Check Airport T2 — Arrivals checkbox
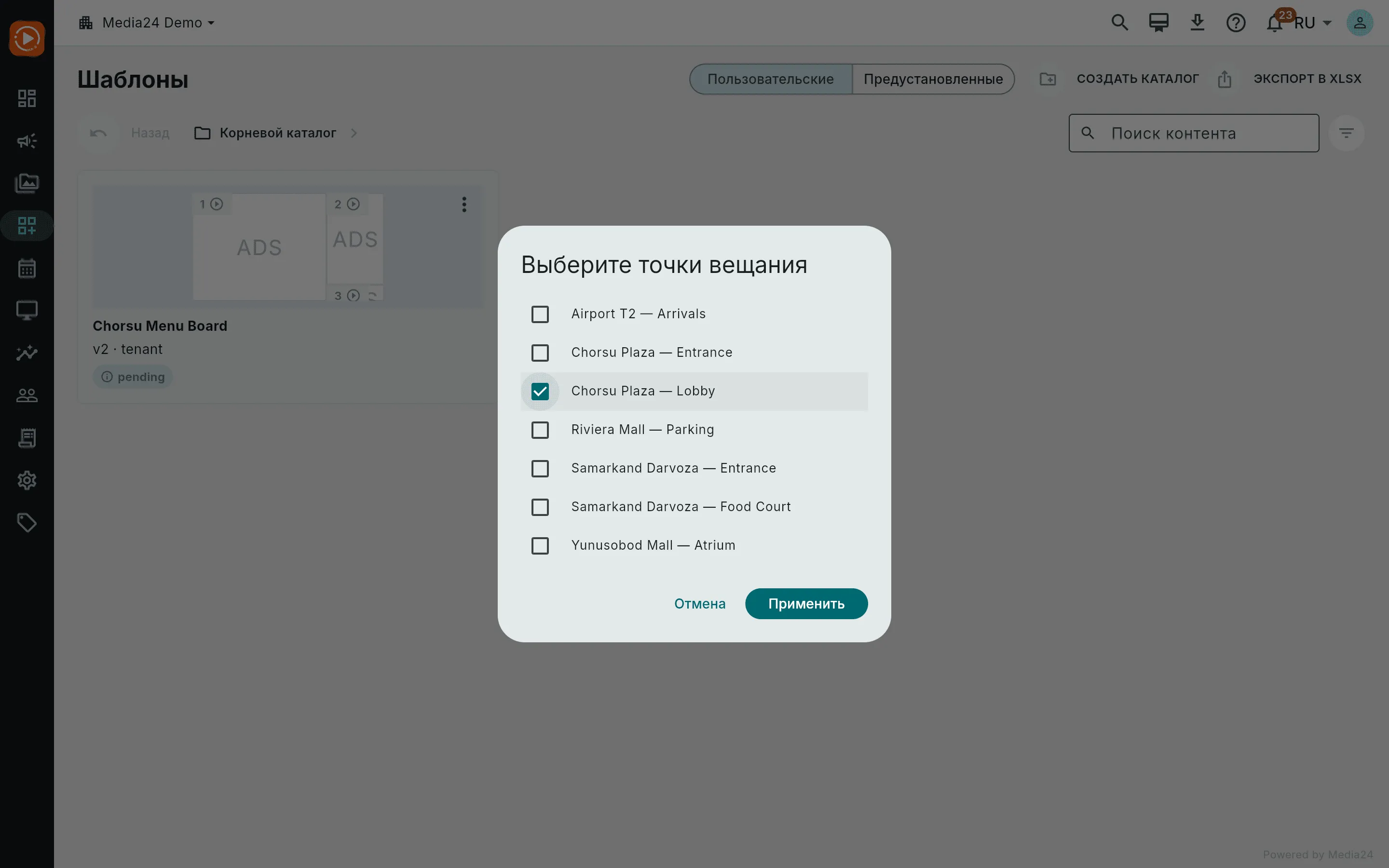Screen dimensions: 1389x868 (540, 314)
